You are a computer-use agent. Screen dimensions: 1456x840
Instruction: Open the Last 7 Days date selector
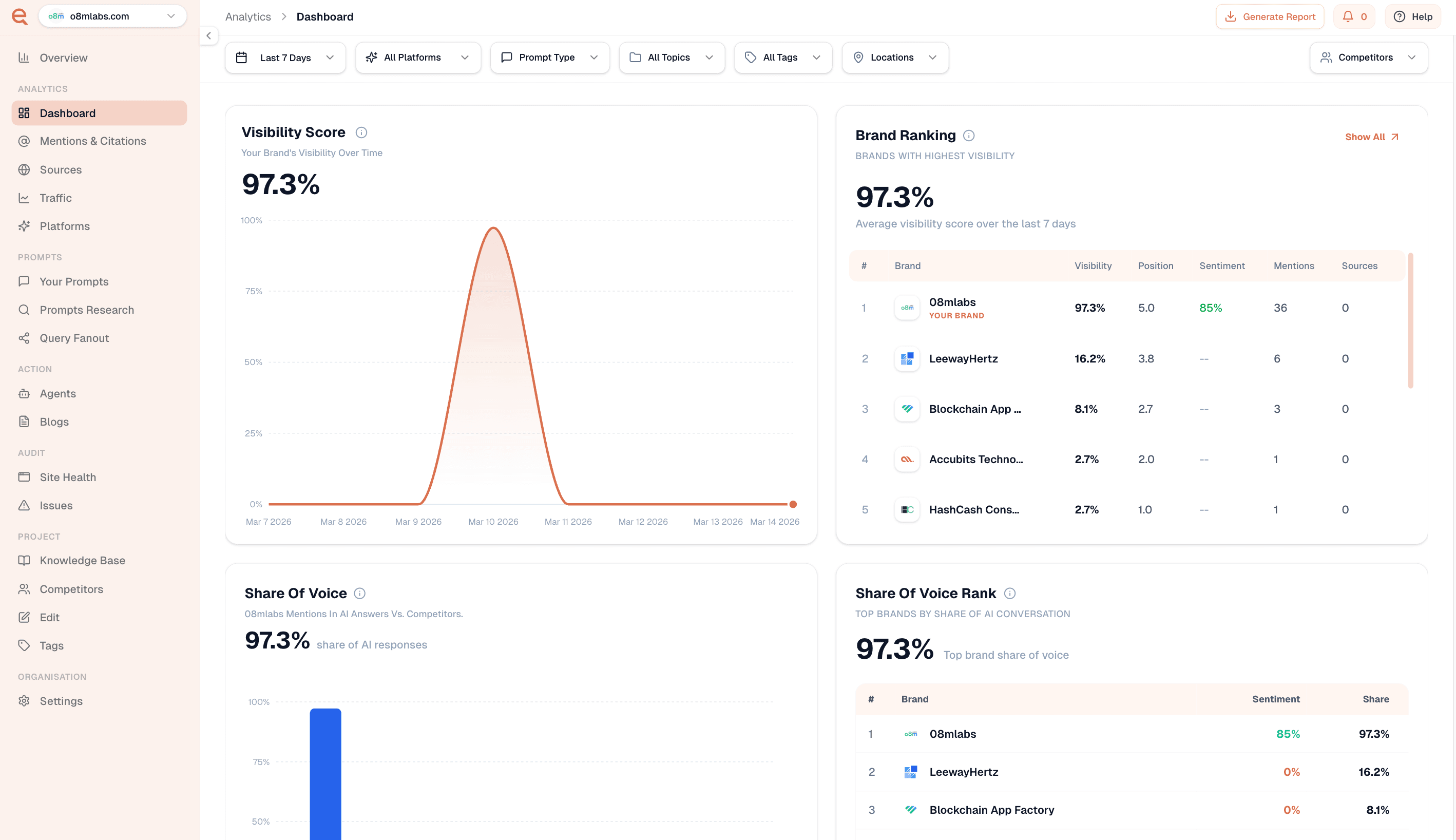(x=285, y=57)
